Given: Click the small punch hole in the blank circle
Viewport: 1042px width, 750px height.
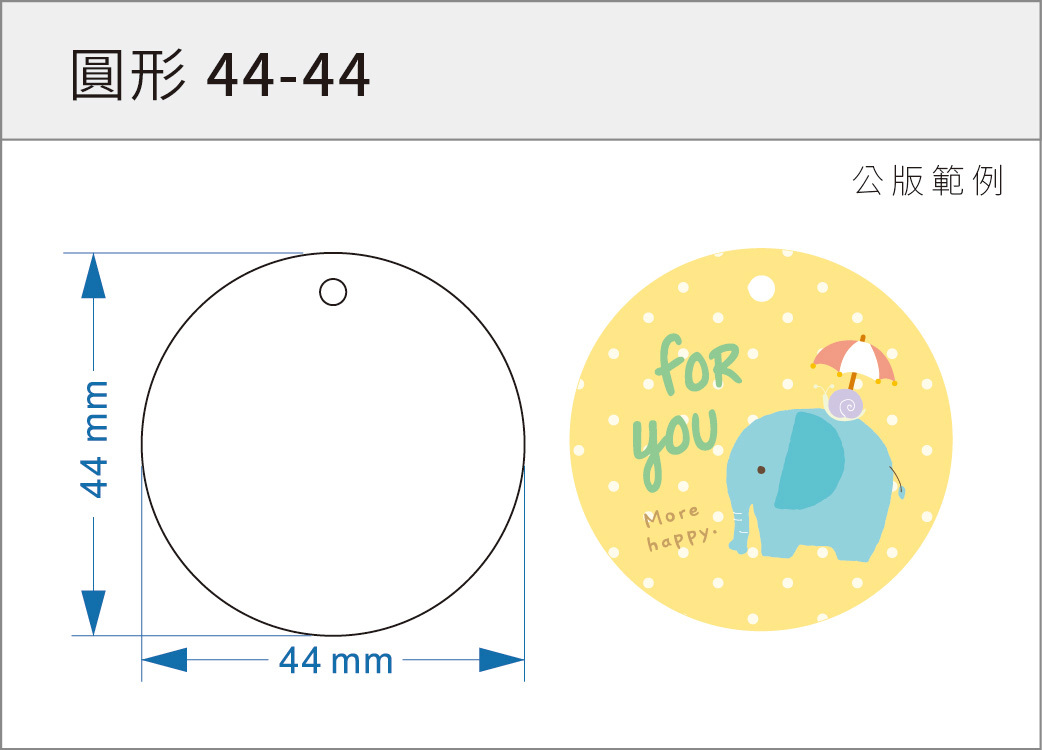Looking at the screenshot, I should point(333,292).
